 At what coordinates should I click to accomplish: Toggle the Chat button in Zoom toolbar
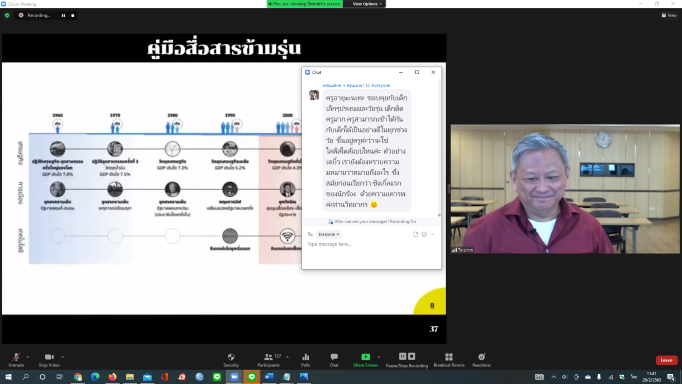[334, 360]
